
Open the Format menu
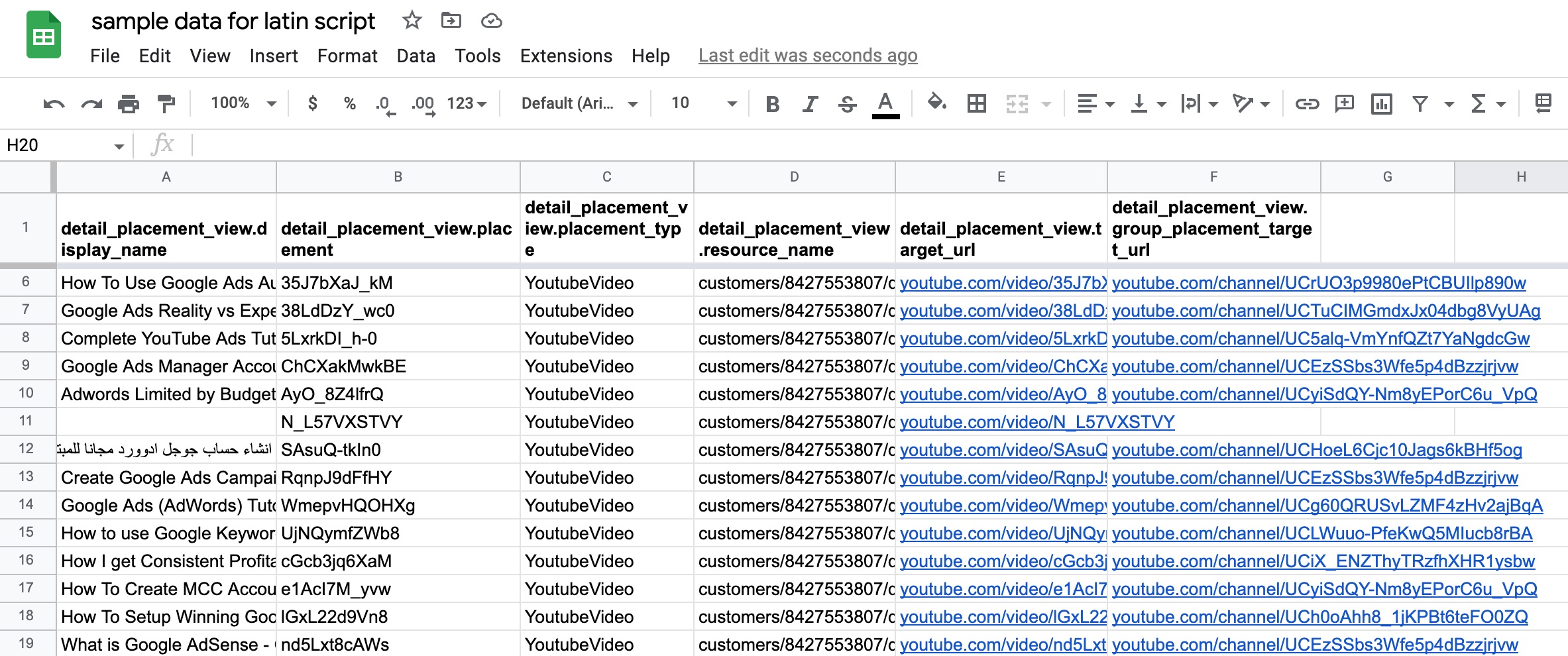pyautogui.click(x=347, y=56)
